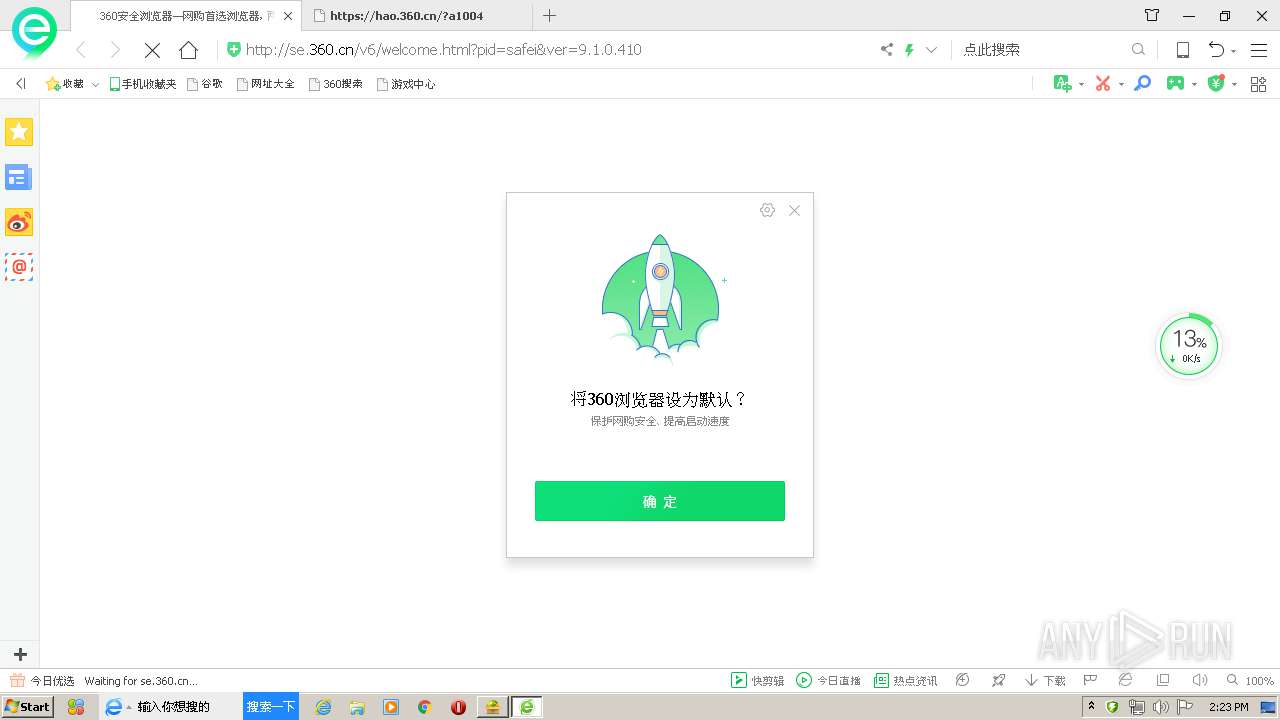Open the dialog settings gear icon
The height and width of the screenshot is (720, 1280).
(767, 210)
